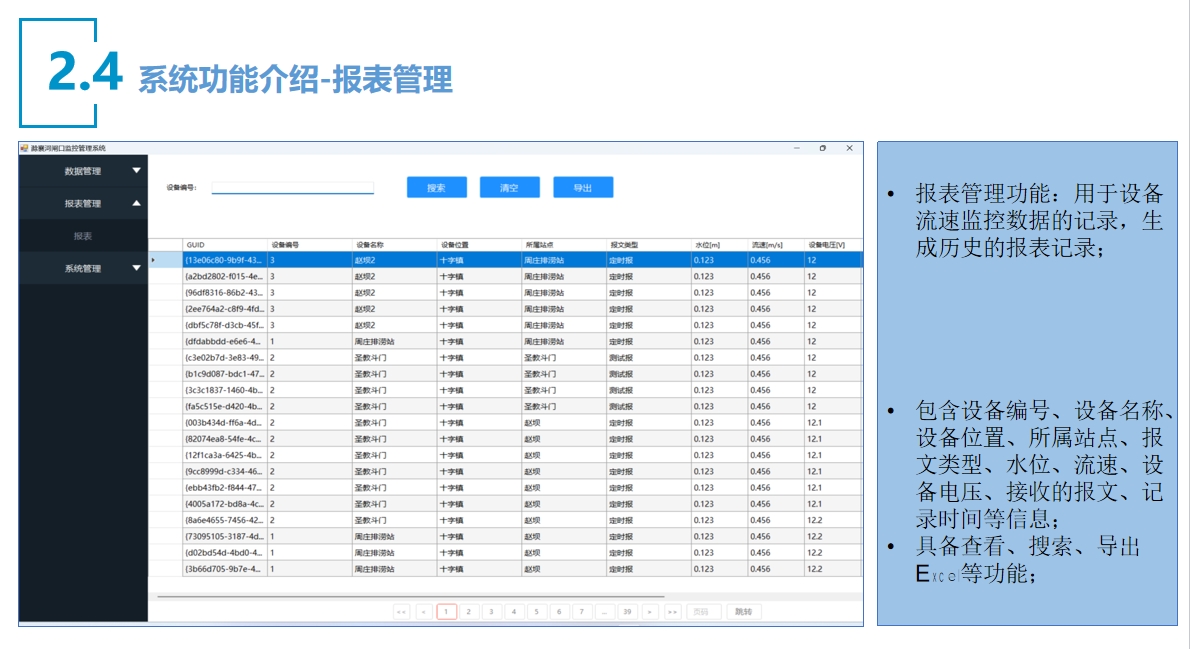1190x649 pixels.
Task: Collapse the 报表管理 sidebar arrow
Action: [137, 203]
